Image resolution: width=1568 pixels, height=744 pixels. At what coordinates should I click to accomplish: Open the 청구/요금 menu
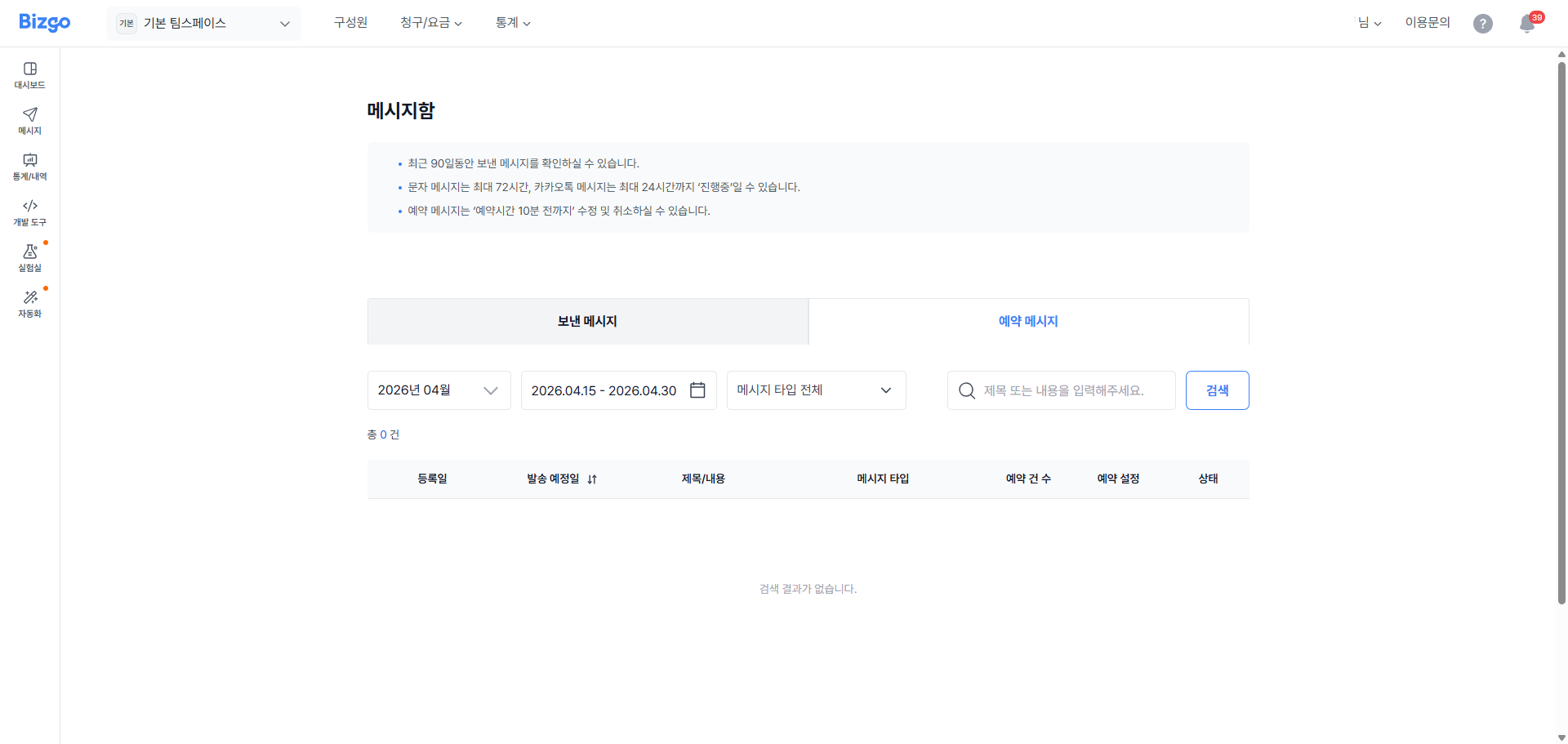pos(430,23)
